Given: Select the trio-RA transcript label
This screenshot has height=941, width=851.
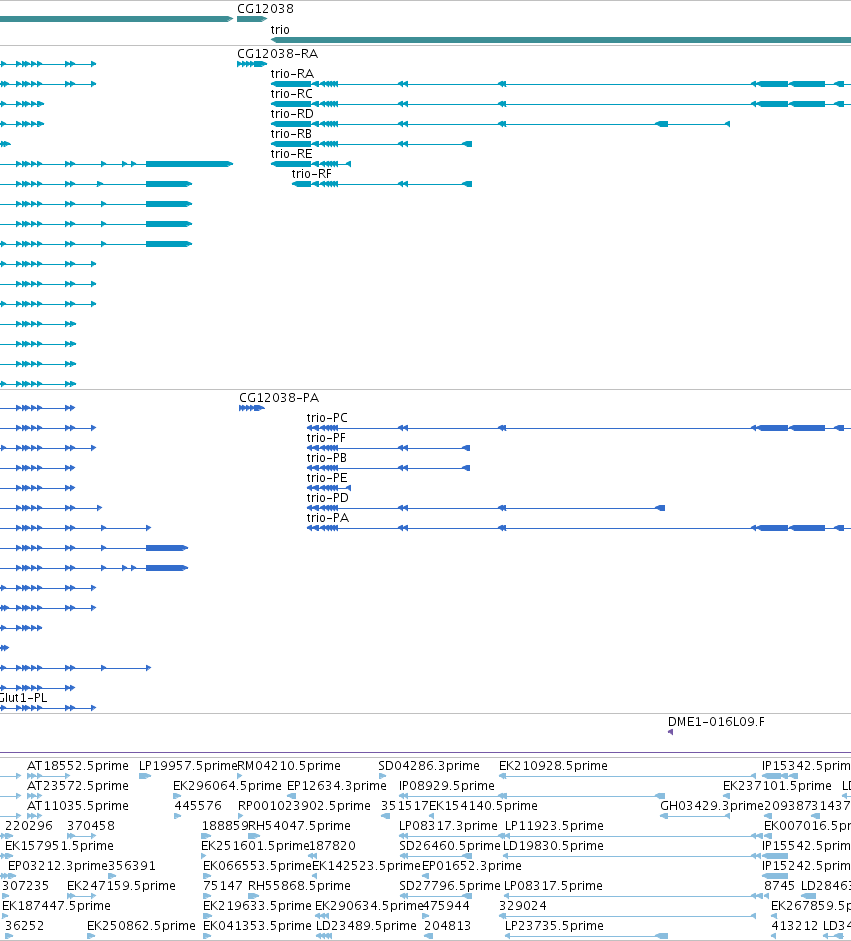Looking at the screenshot, I should click(292, 74).
